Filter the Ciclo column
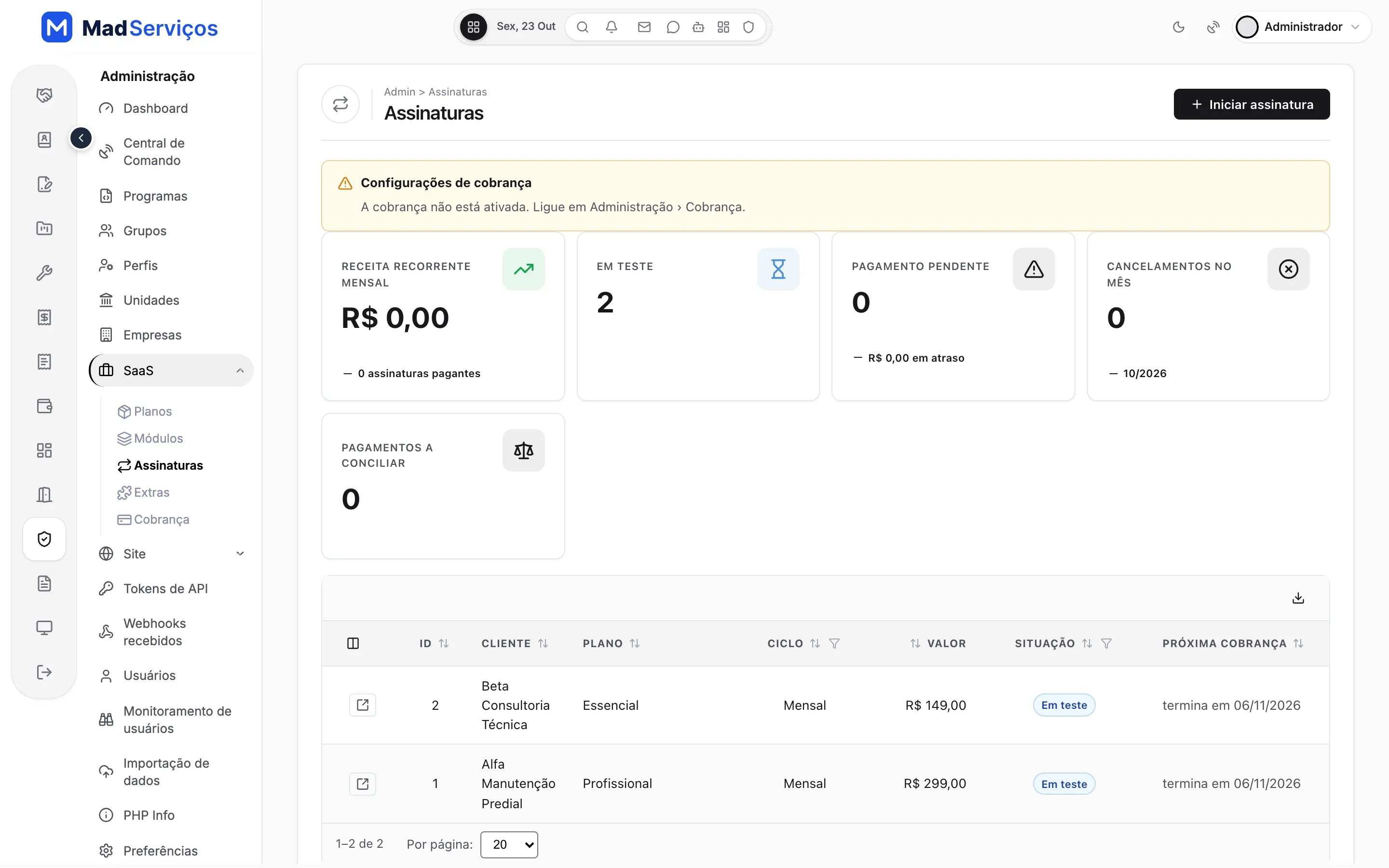The width and height of the screenshot is (1389, 868). tap(834, 644)
